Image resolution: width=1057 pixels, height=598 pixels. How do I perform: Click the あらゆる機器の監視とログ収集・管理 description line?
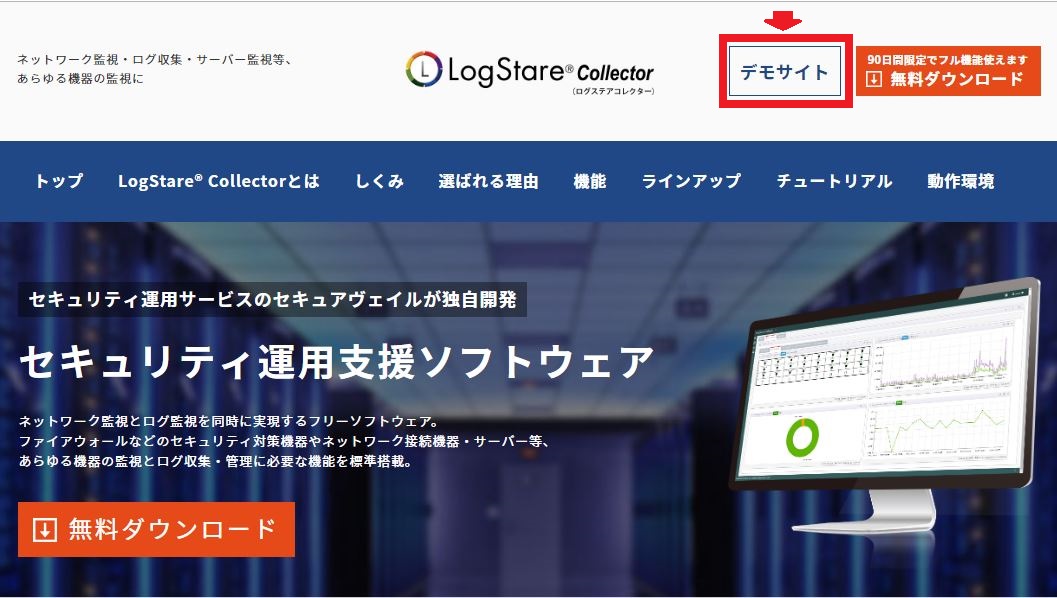216,462
